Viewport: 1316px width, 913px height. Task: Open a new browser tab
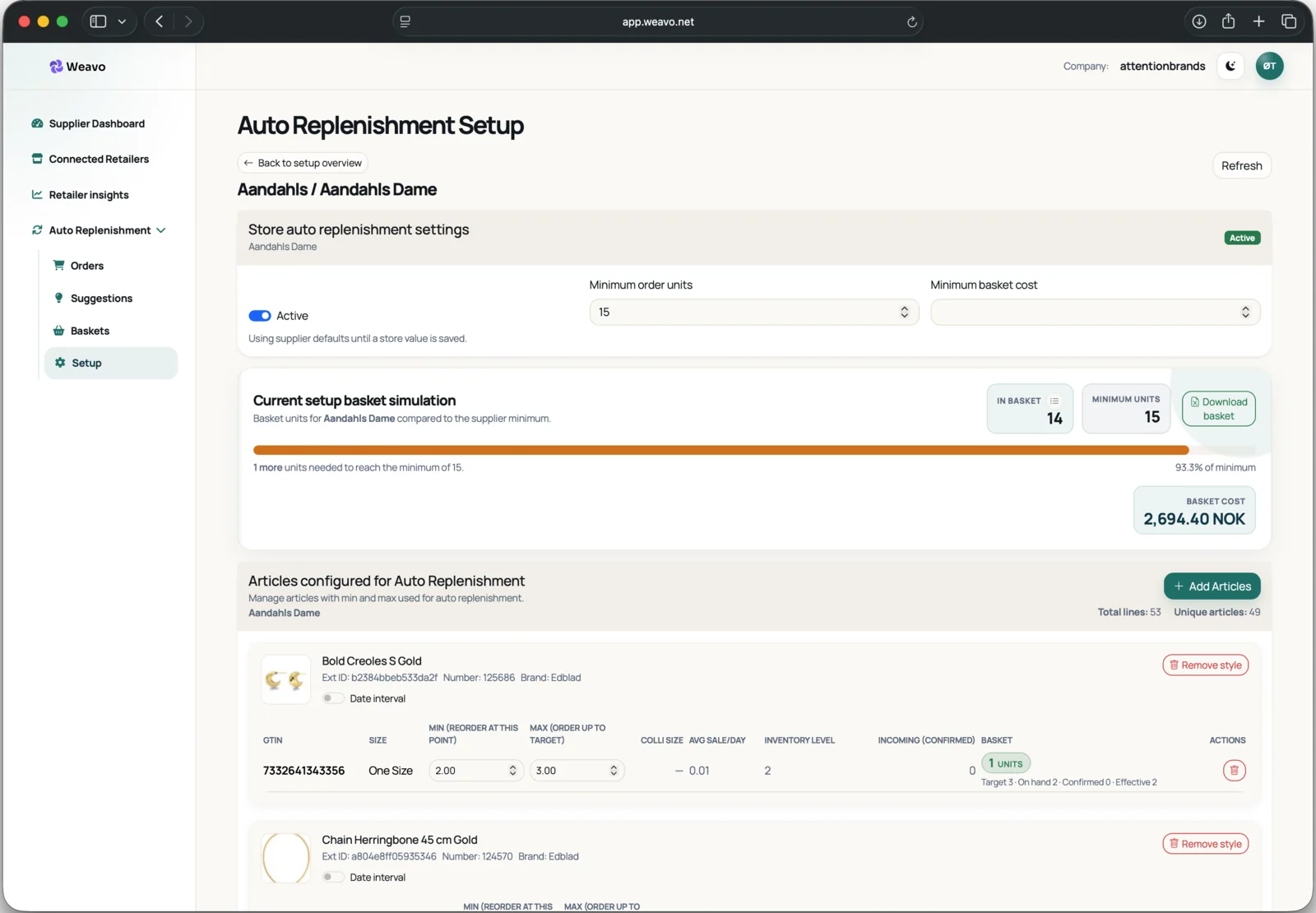click(1258, 21)
